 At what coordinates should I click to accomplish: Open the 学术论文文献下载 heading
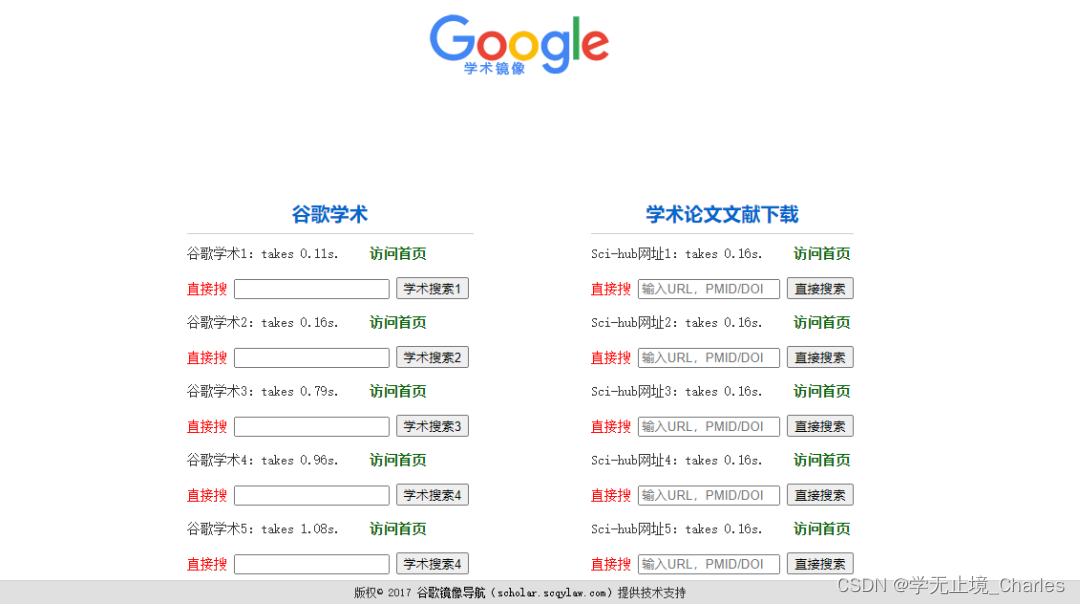(x=722, y=214)
